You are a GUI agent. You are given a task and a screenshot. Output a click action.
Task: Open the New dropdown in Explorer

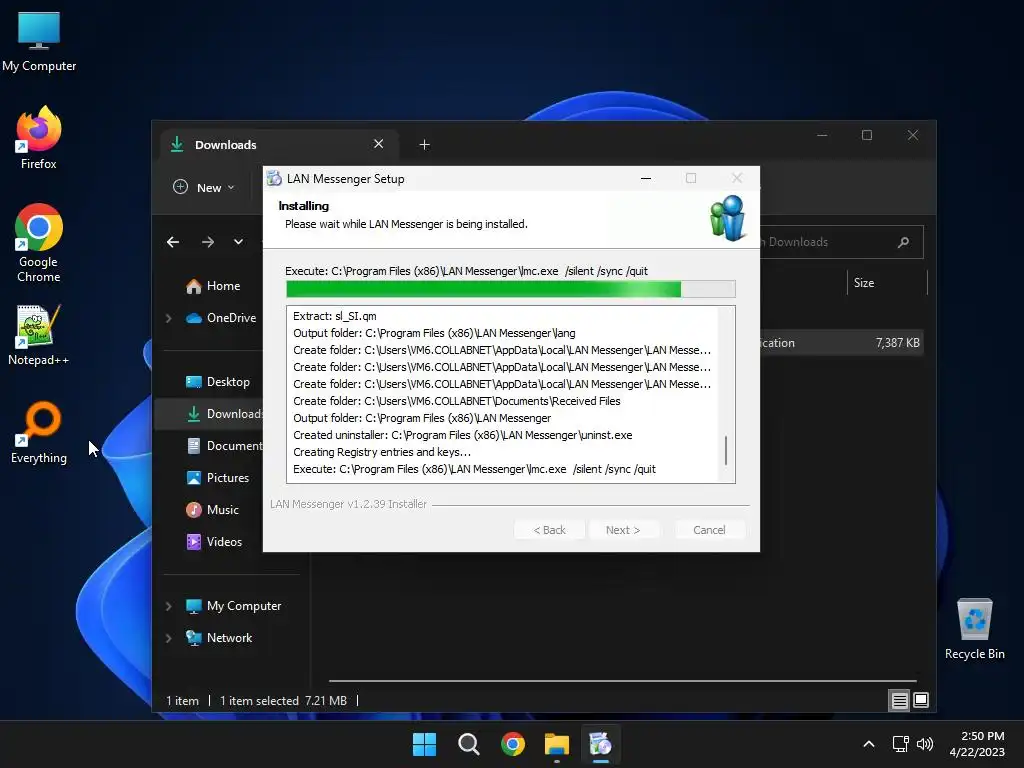click(x=204, y=187)
